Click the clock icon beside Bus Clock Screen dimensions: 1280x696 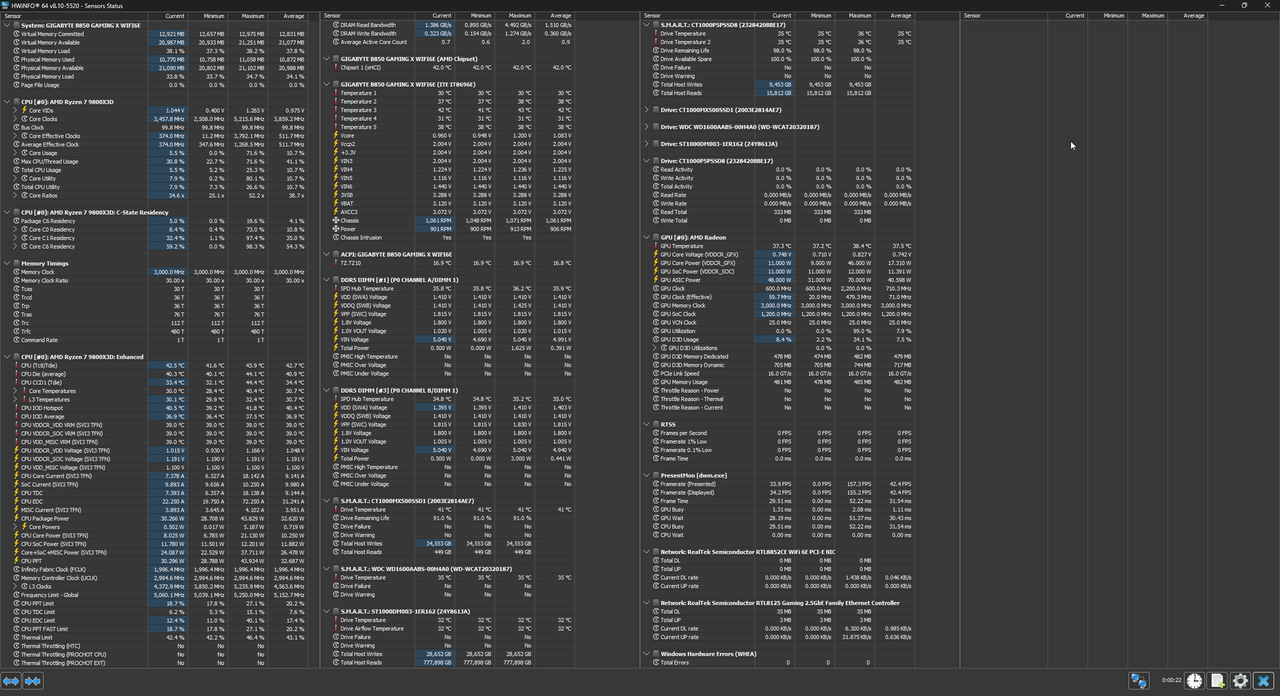16,127
